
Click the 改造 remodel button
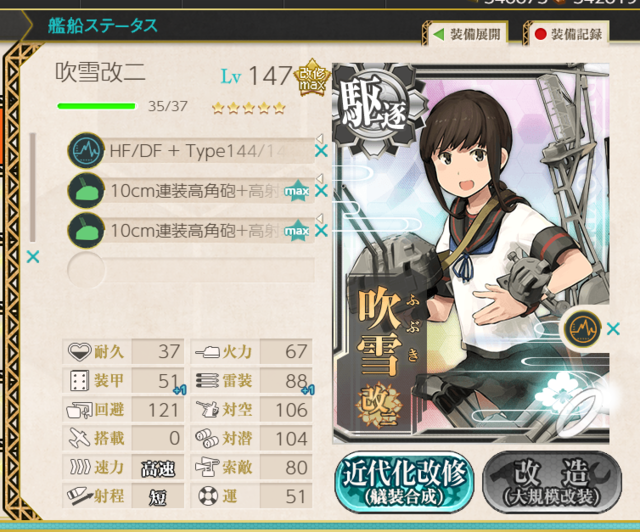(552, 482)
